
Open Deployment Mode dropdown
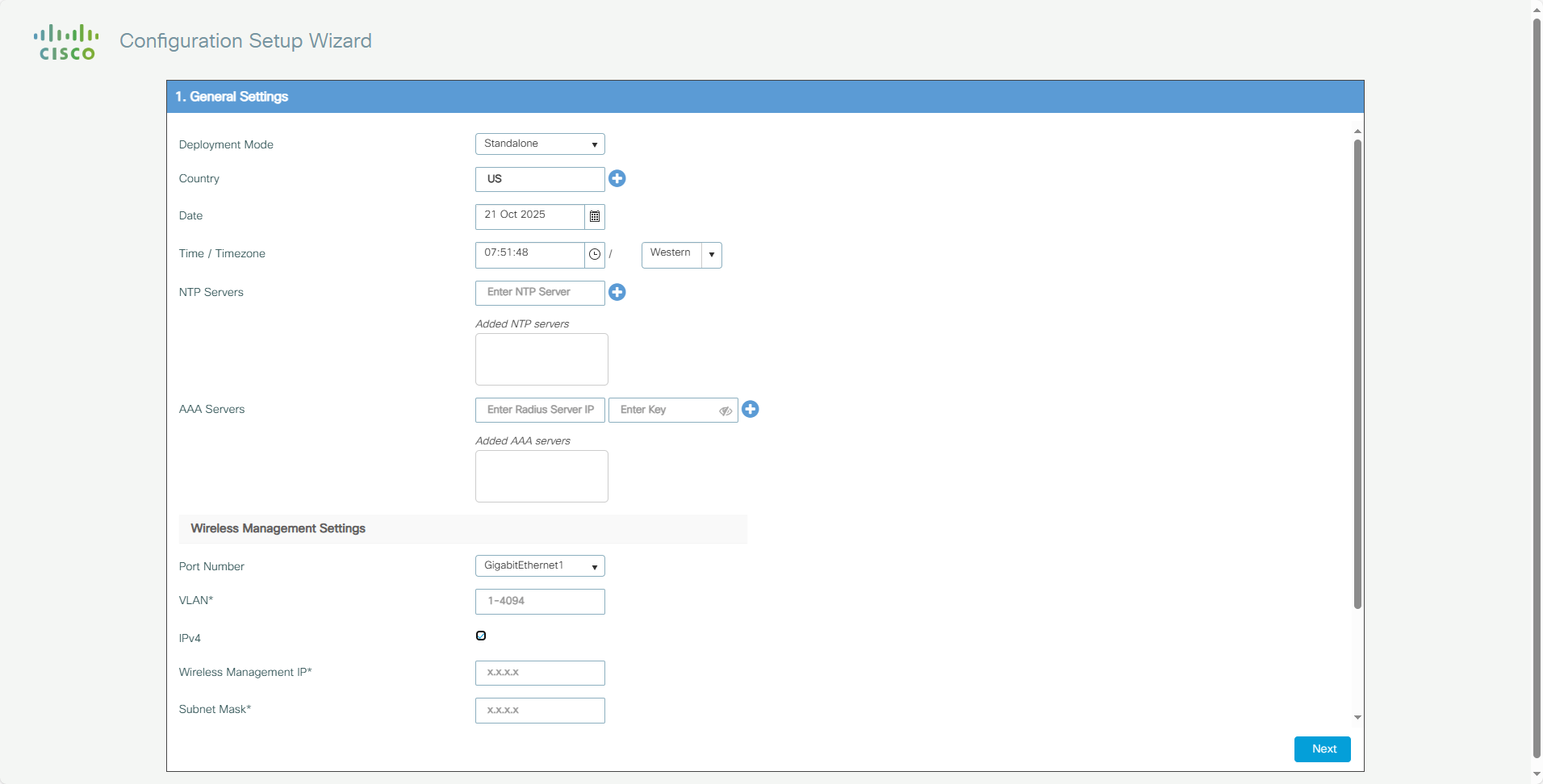point(540,144)
